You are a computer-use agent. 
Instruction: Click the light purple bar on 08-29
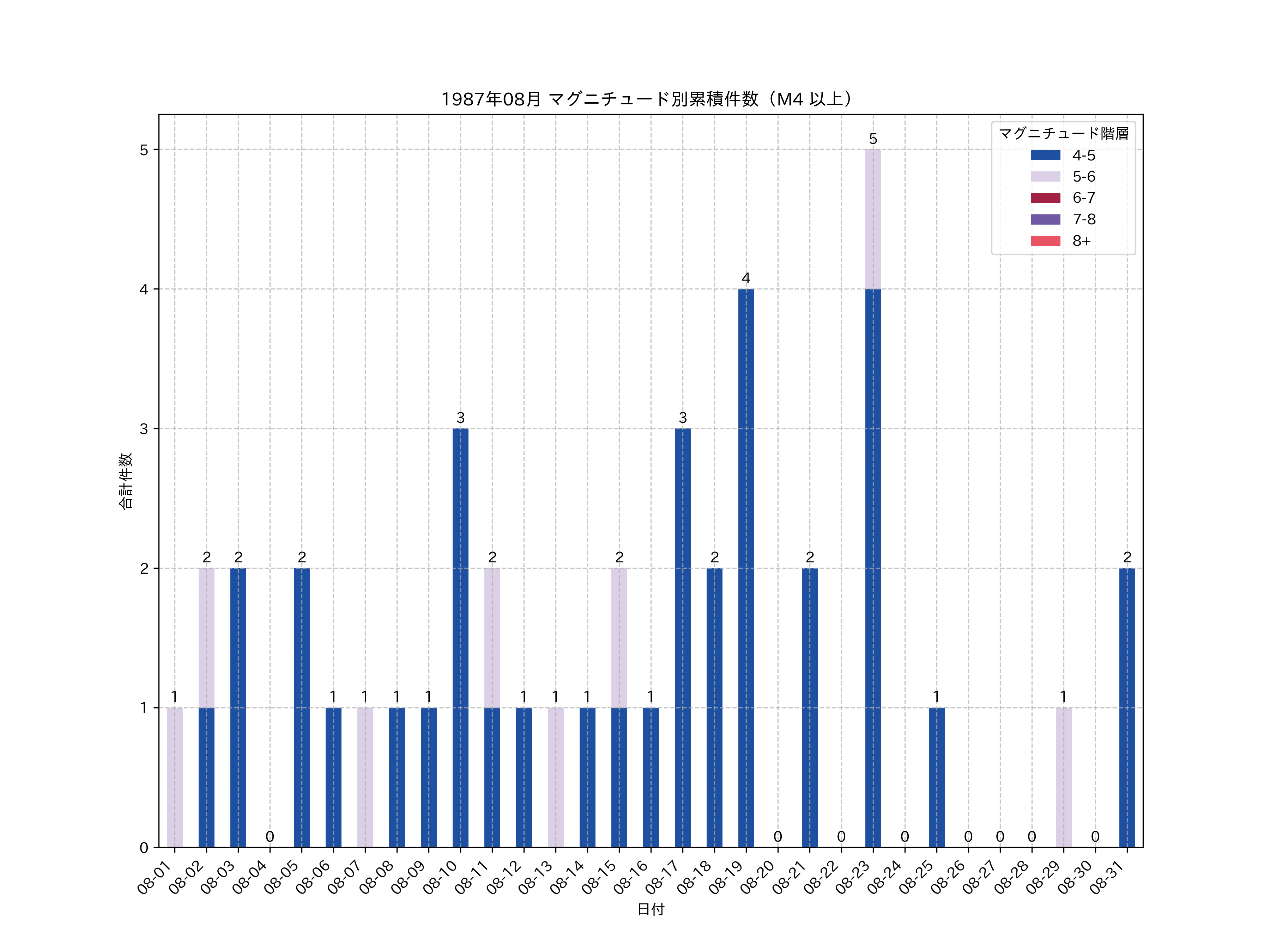coord(1063,777)
